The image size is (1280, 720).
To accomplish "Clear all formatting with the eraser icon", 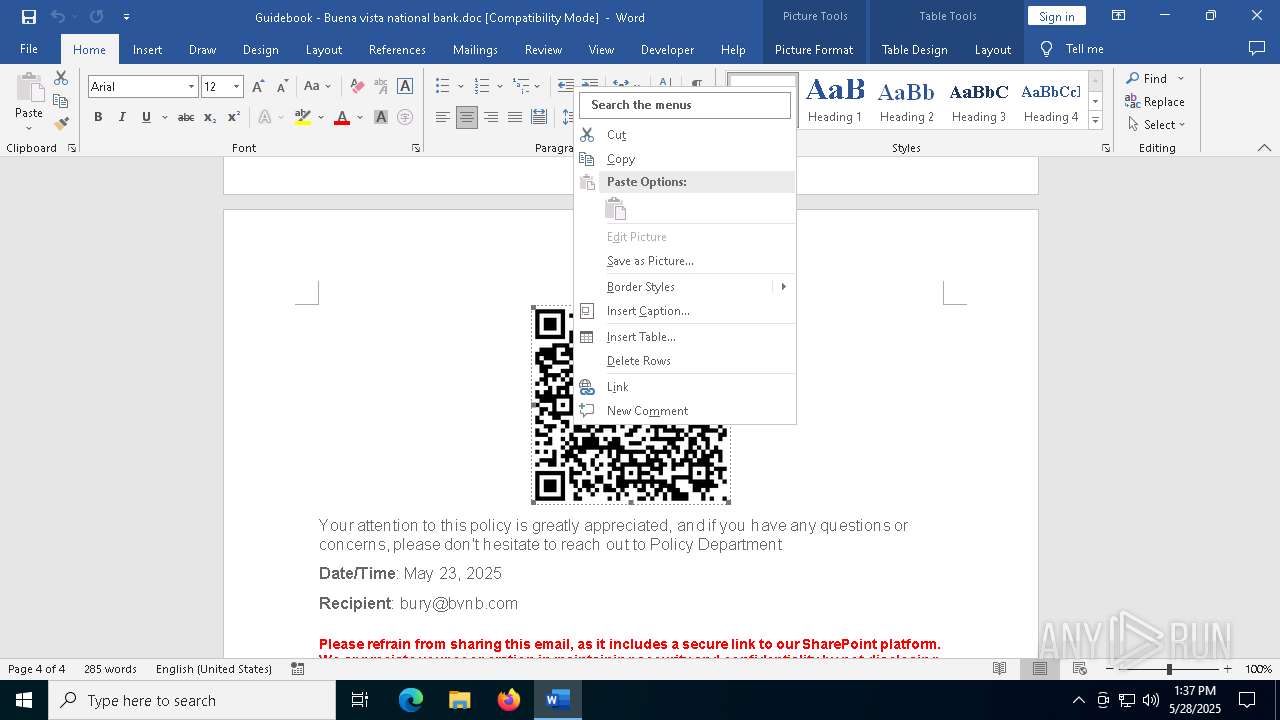I will coord(357,87).
